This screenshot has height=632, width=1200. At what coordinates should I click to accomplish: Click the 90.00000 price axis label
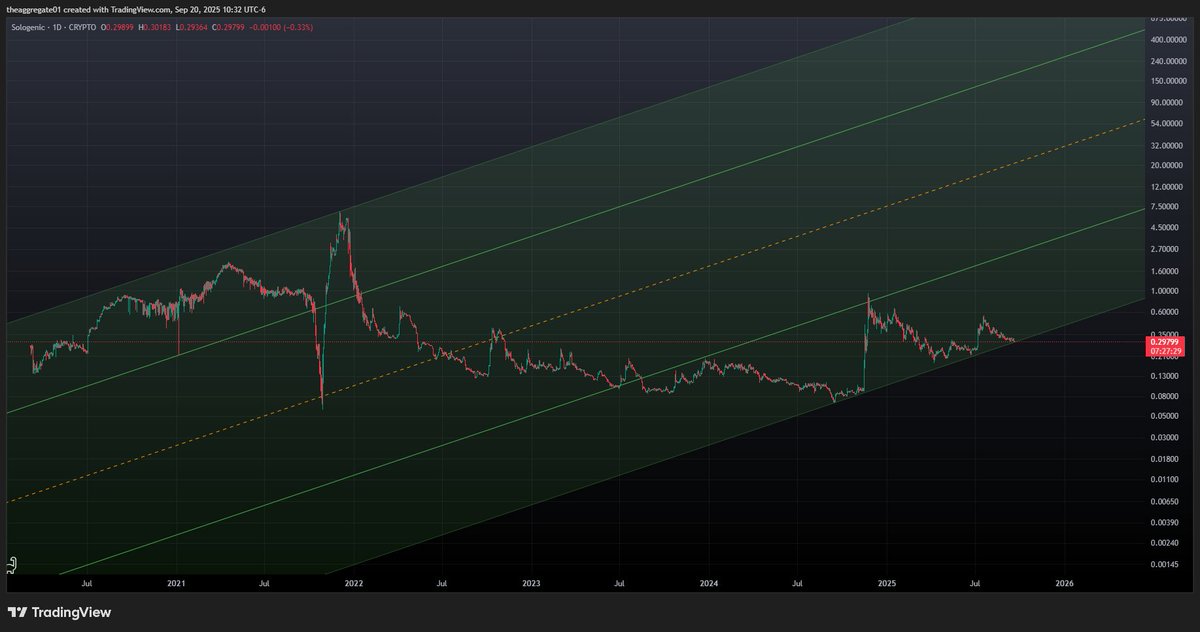1167,102
